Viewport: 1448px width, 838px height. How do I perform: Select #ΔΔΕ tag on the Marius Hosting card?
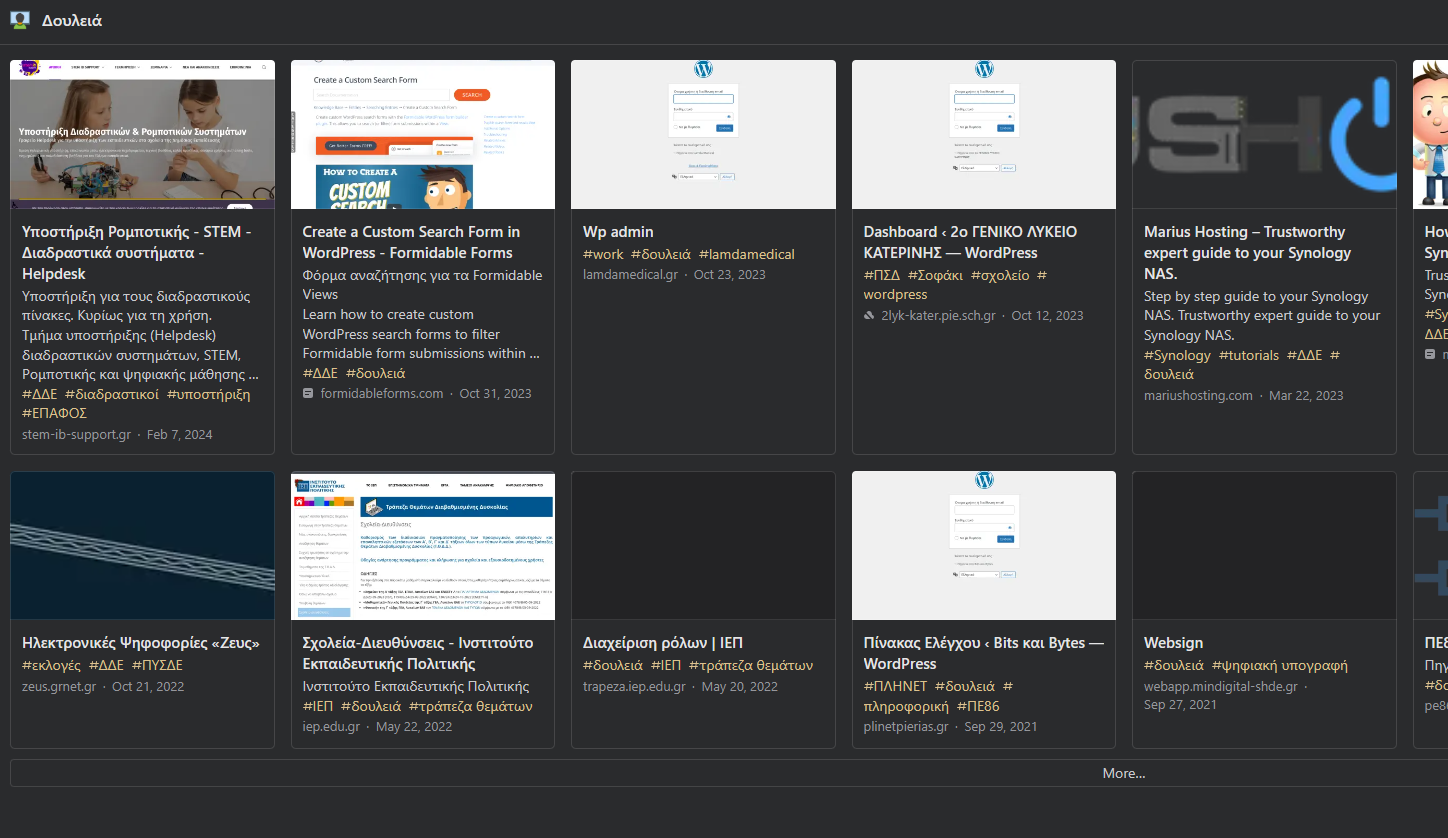(x=1304, y=355)
